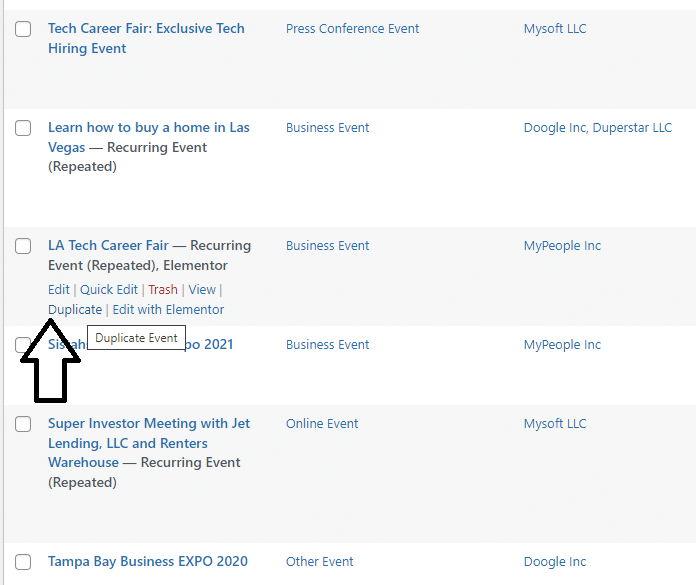Filter by Press Conference Event type
The width and height of the screenshot is (696, 585).
pos(352,29)
